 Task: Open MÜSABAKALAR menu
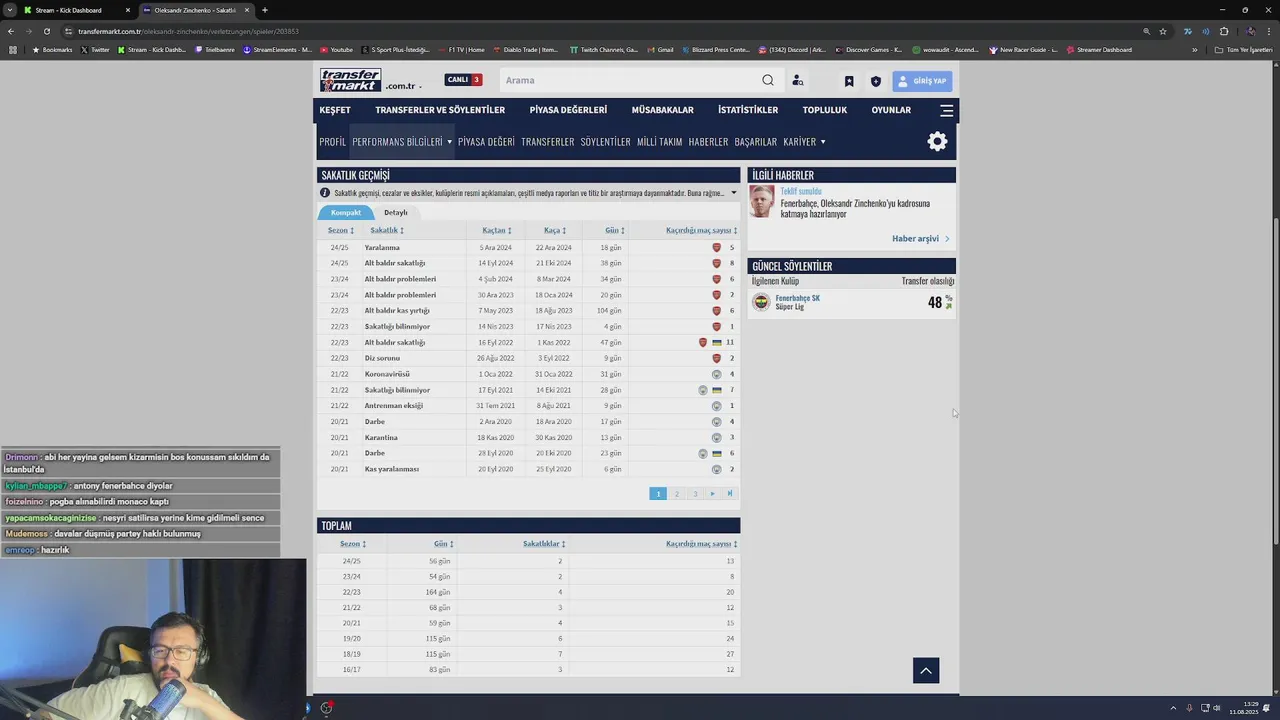click(662, 110)
